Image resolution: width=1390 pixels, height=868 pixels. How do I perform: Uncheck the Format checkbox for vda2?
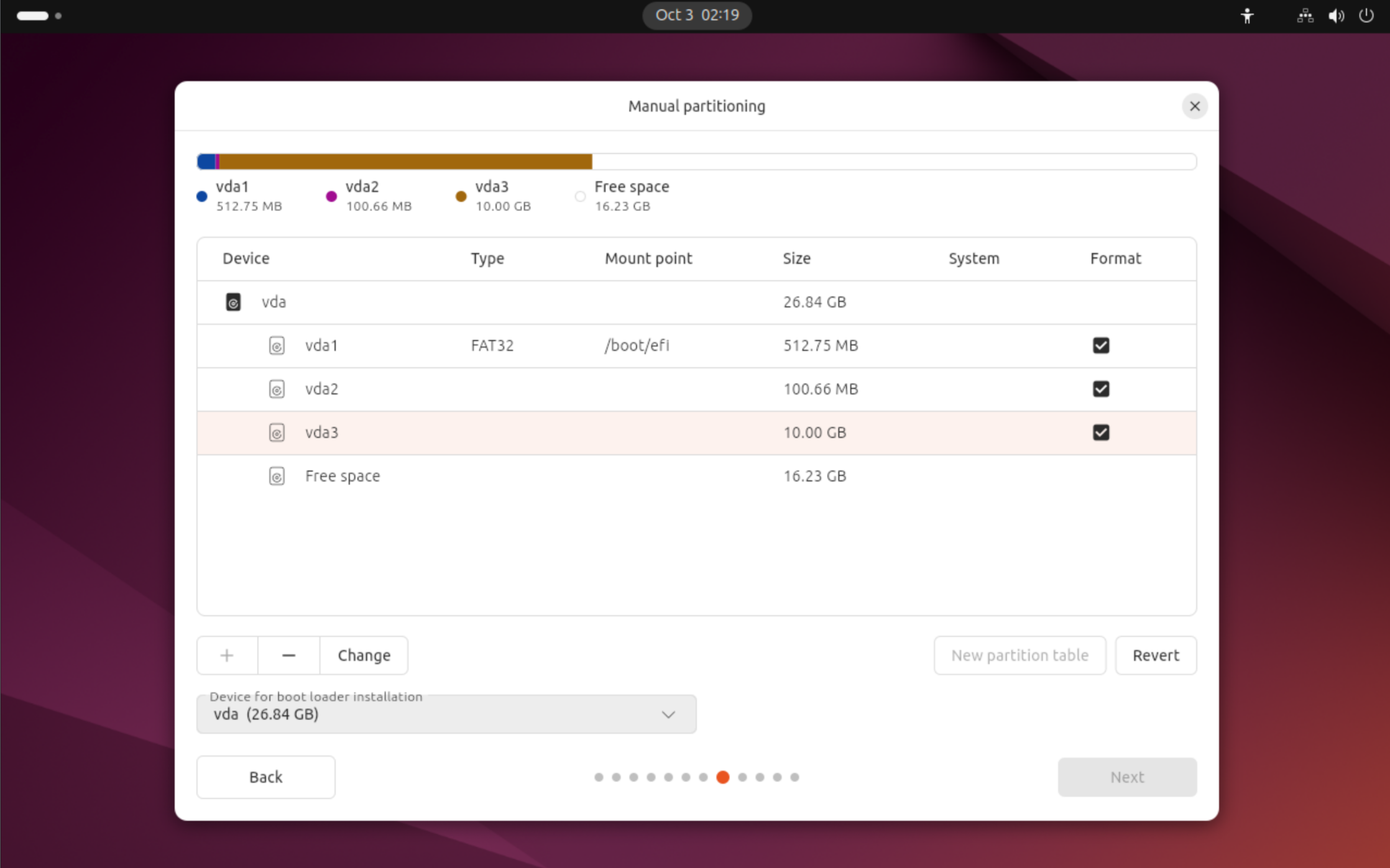pos(1100,389)
